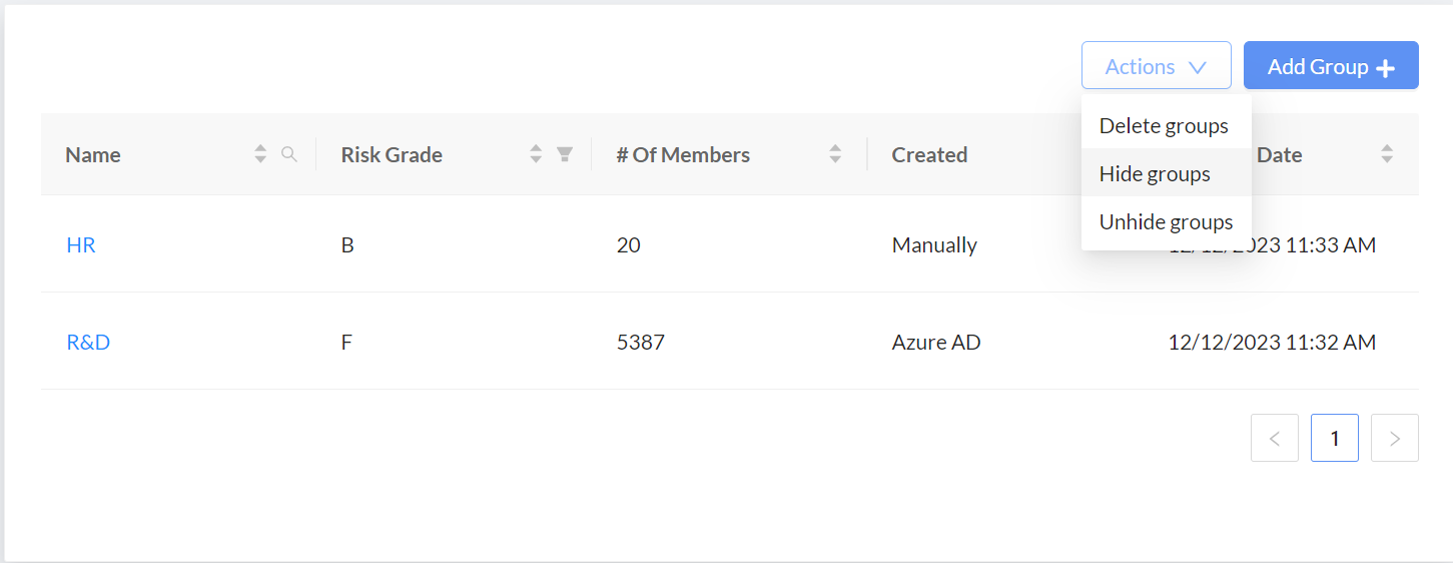This screenshot has width=1453, height=563.
Task: Open the Actions dropdown
Action: pos(1155,66)
